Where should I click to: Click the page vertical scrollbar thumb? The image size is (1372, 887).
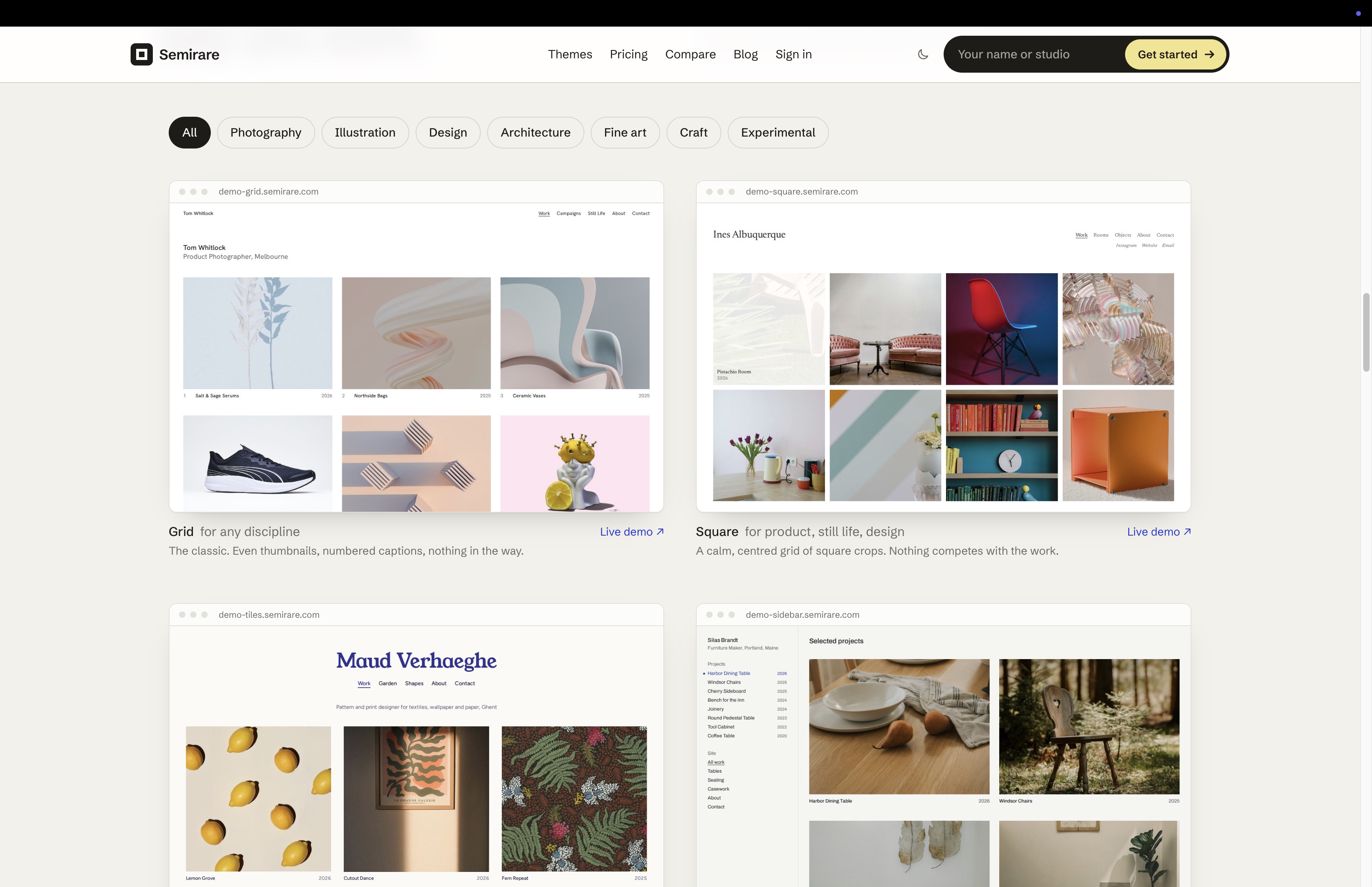[1366, 332]
